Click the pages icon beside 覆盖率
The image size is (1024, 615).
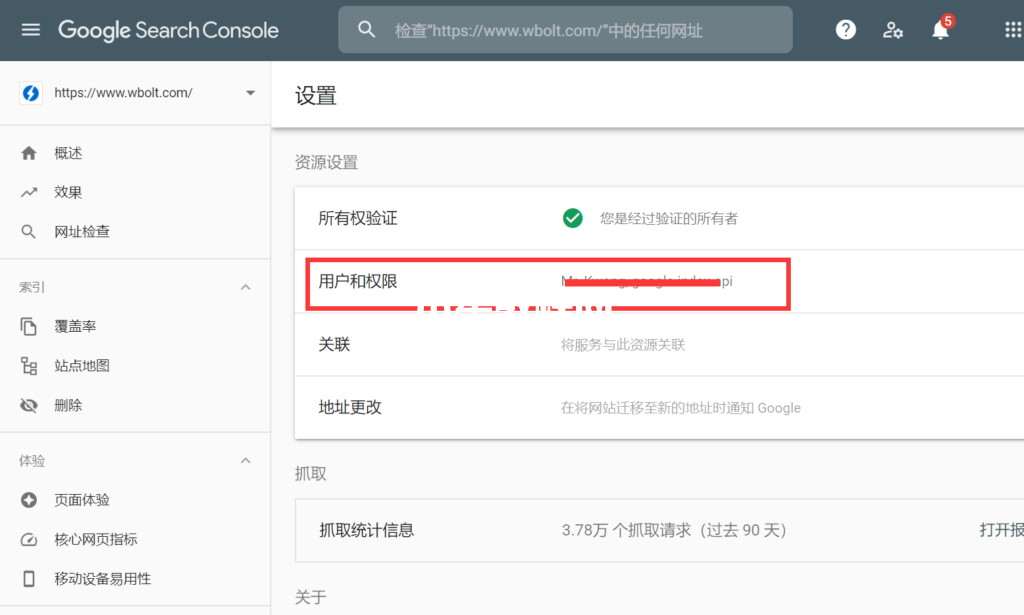28,326
